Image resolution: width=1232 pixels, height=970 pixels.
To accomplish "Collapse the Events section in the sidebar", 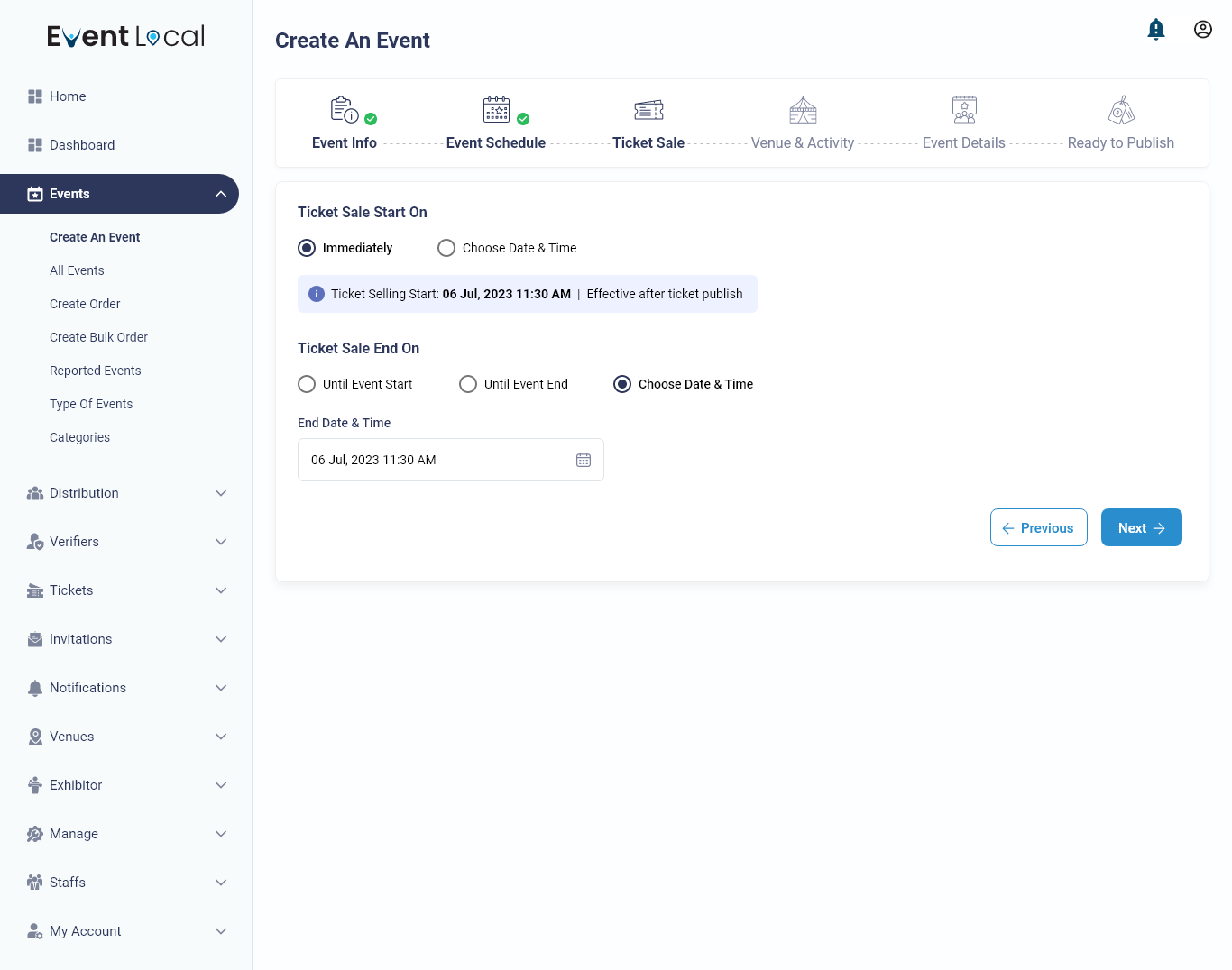I will click(x=221, y=193).
